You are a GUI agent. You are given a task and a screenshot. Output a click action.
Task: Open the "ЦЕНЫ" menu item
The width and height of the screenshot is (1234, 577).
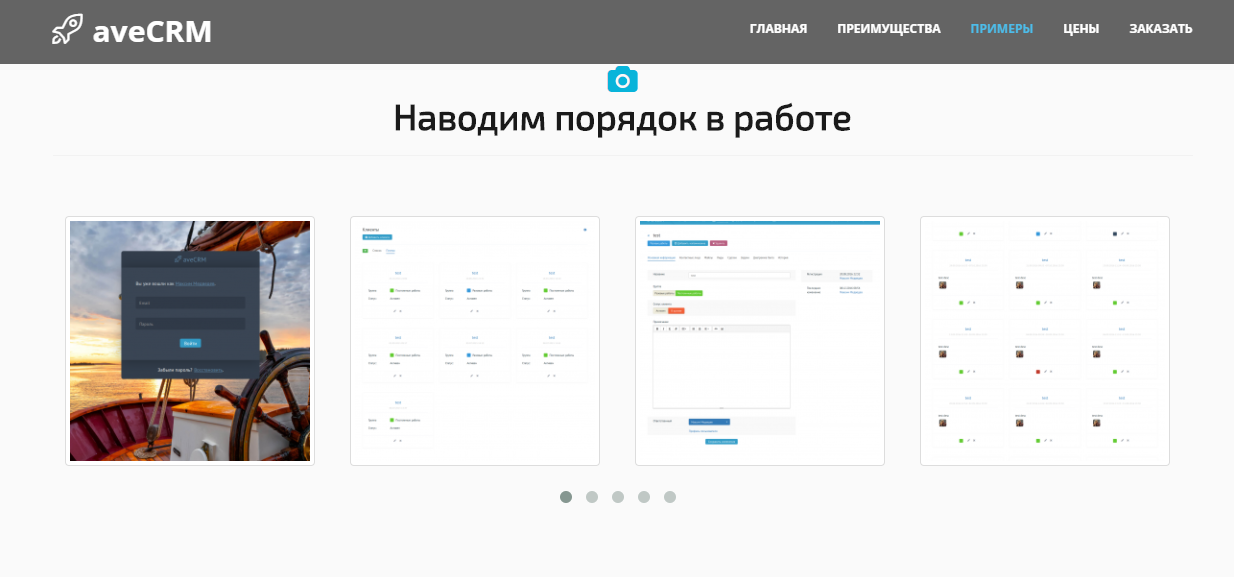point(1081,28)
